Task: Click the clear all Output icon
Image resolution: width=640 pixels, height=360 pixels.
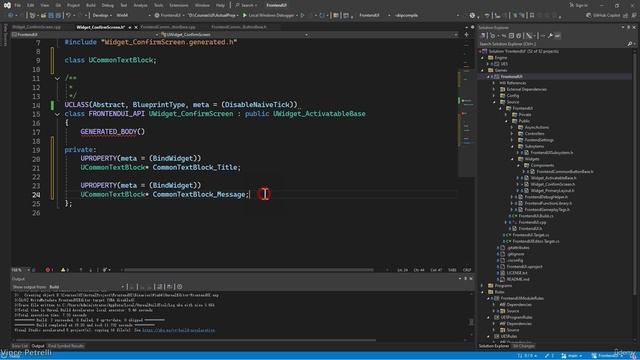Action: pyautogui.click(x=160, y=287)
